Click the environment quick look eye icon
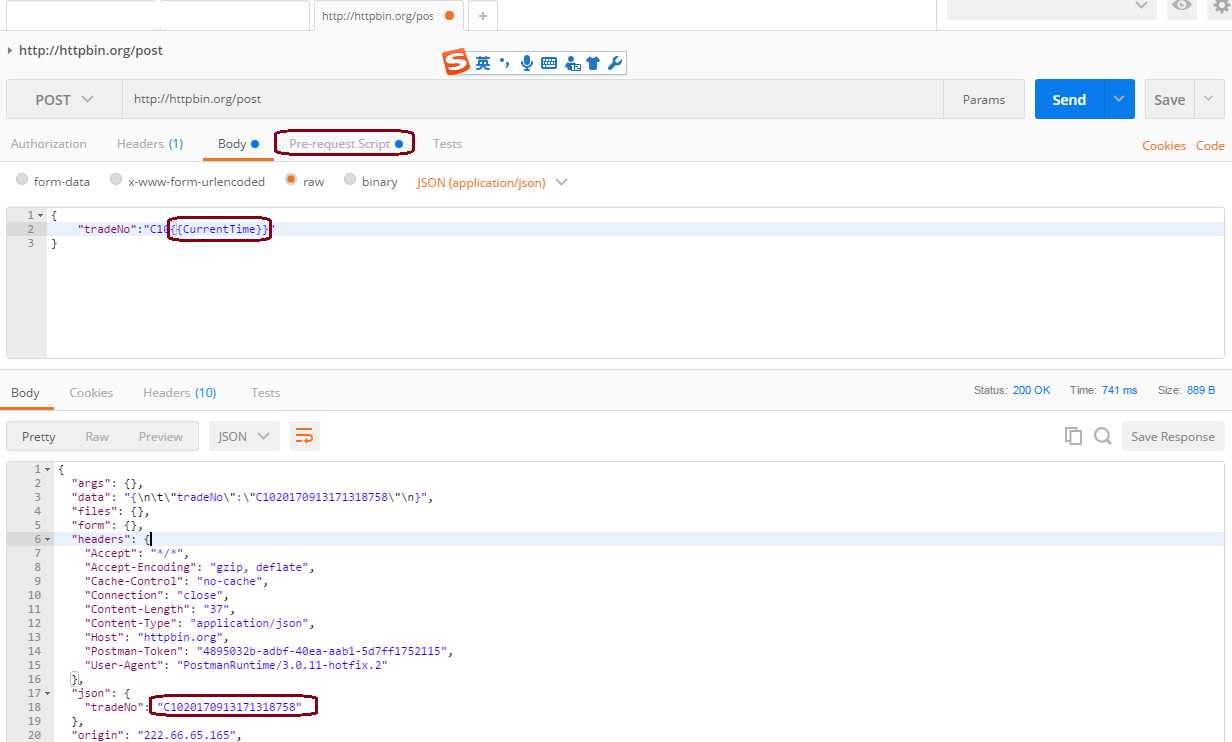Image resolution: width=1232 pixels, height=742 pixels. [1183, 6]
